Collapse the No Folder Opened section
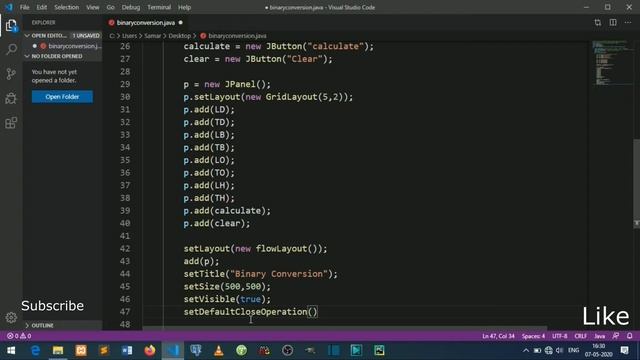The image size is (640, 360). 27,56
